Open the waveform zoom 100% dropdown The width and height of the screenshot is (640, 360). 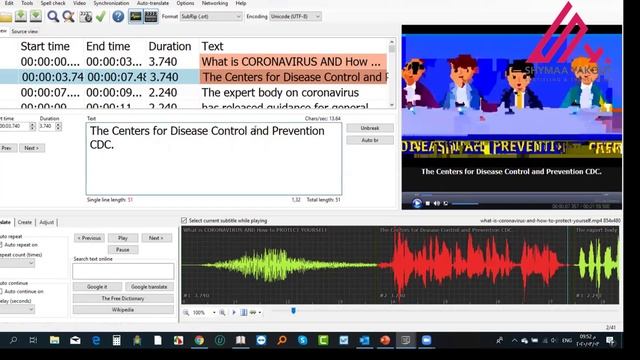[214, 313]
